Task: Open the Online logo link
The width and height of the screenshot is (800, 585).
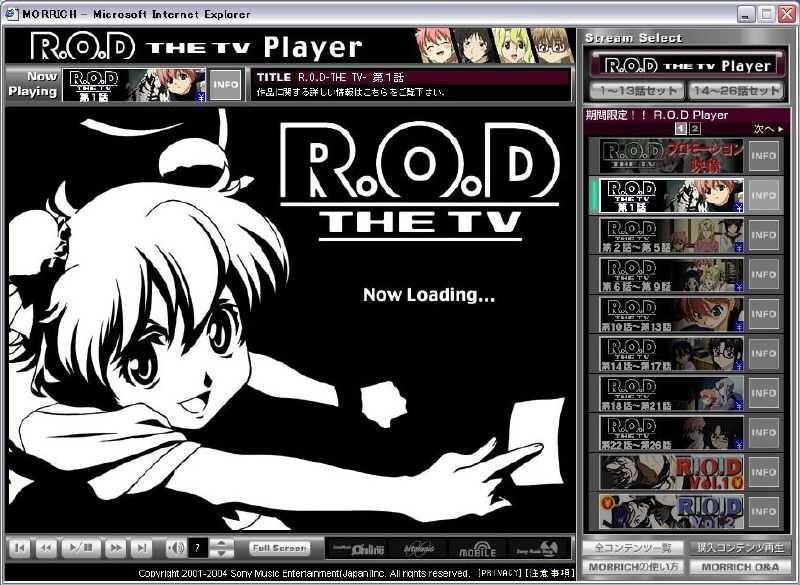Action: (356, 549)
